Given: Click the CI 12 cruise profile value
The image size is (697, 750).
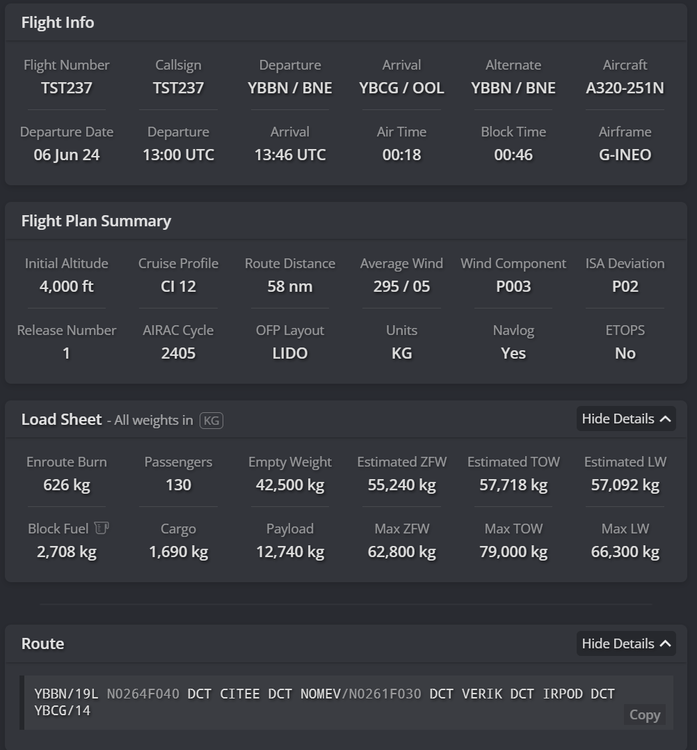Looking at the screenshot, I should [x=178, y=287].
